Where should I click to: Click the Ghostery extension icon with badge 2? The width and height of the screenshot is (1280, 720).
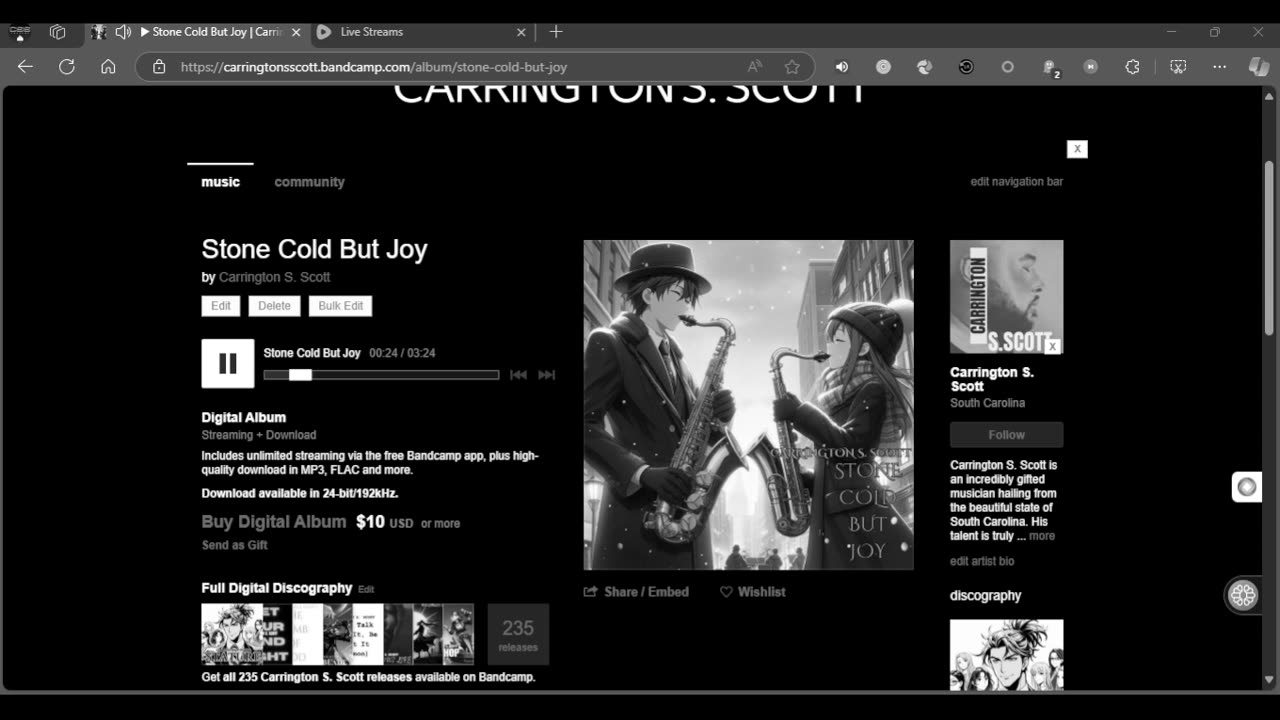pyautogui.click(x=1050, y=67)
